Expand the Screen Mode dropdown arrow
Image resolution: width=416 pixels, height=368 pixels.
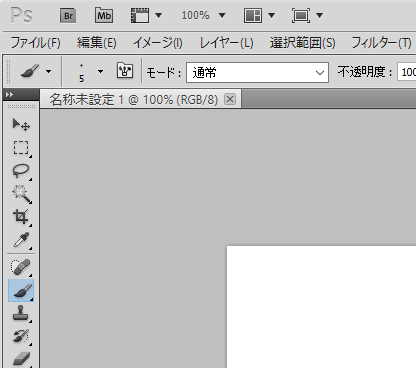(x=319, y=15)
